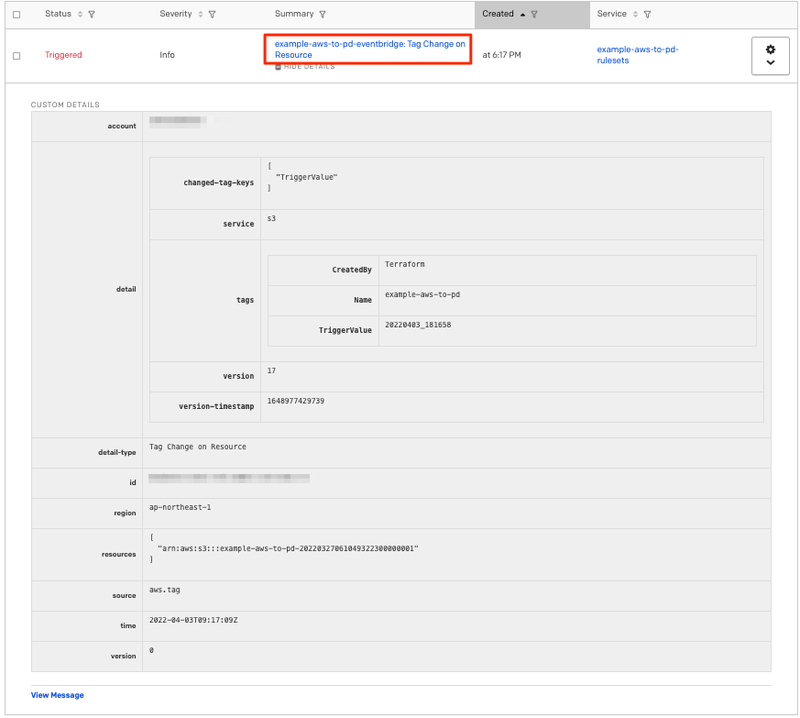Image resolution: width=800 pixels, height=718 pixels.
Task: Click the Summary column header
Action: [x=294, y=14]
